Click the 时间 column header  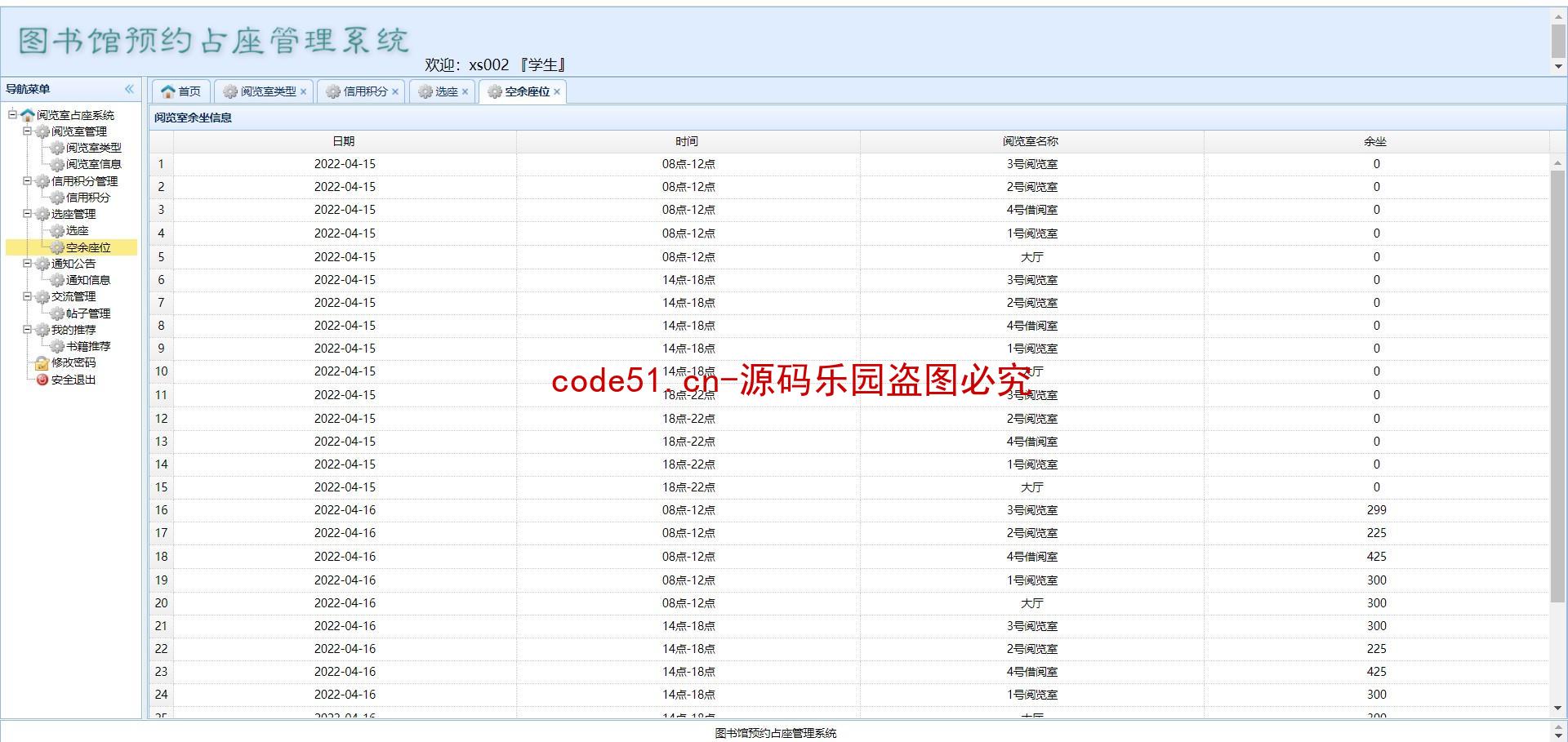688,141
